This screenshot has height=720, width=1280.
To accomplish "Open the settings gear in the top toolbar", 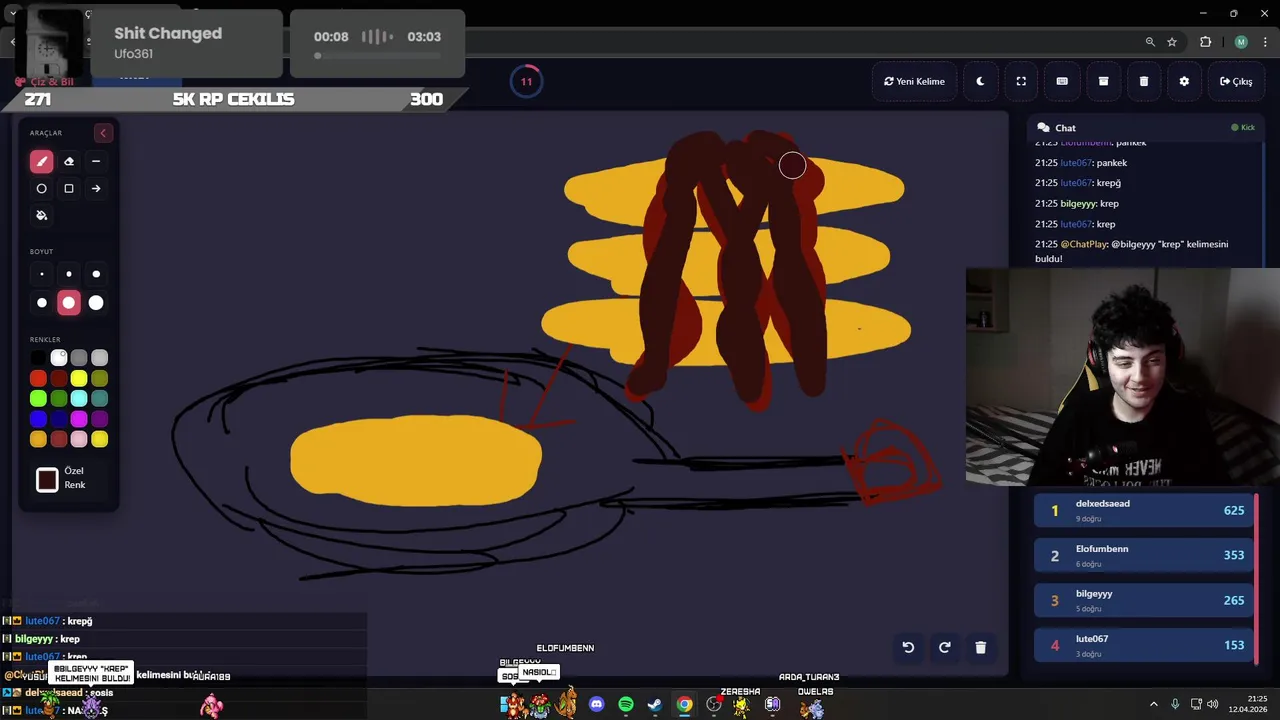I will [1184, 81].
